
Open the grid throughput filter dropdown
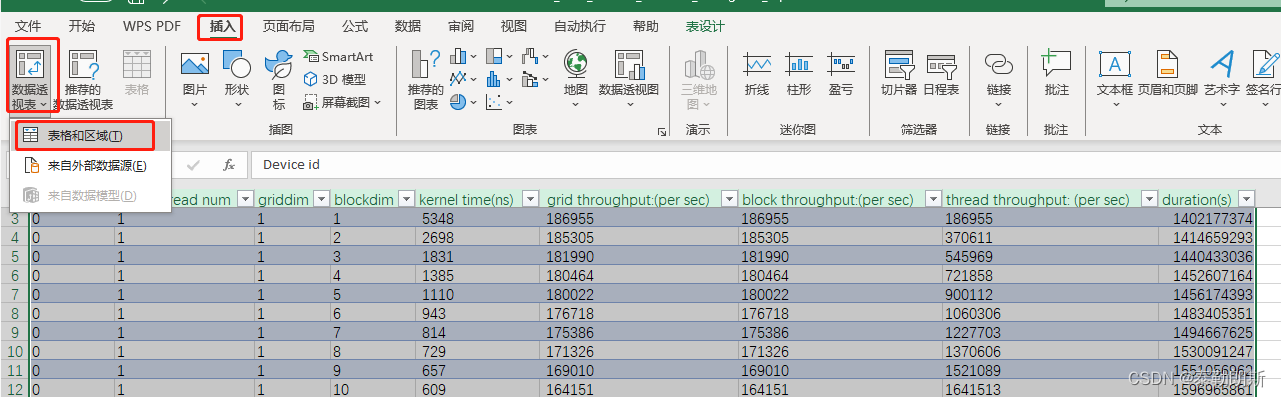point(729,199)
